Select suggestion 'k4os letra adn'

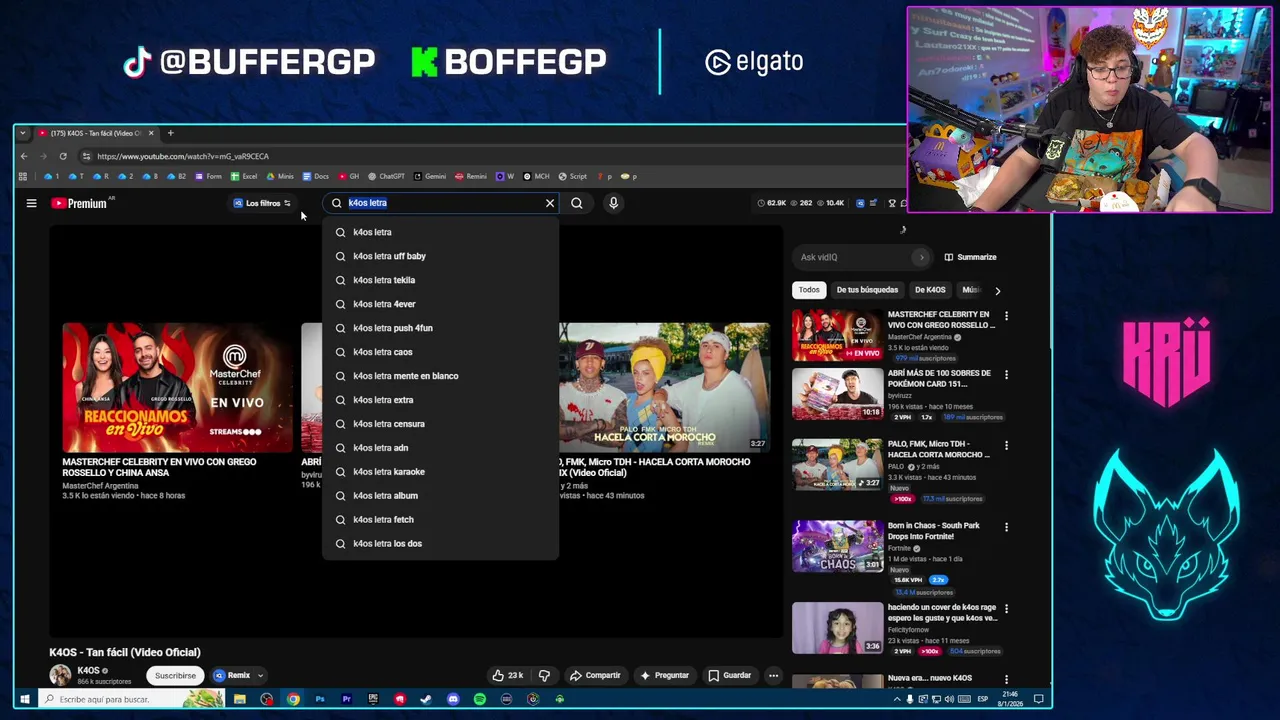point(440,448)
